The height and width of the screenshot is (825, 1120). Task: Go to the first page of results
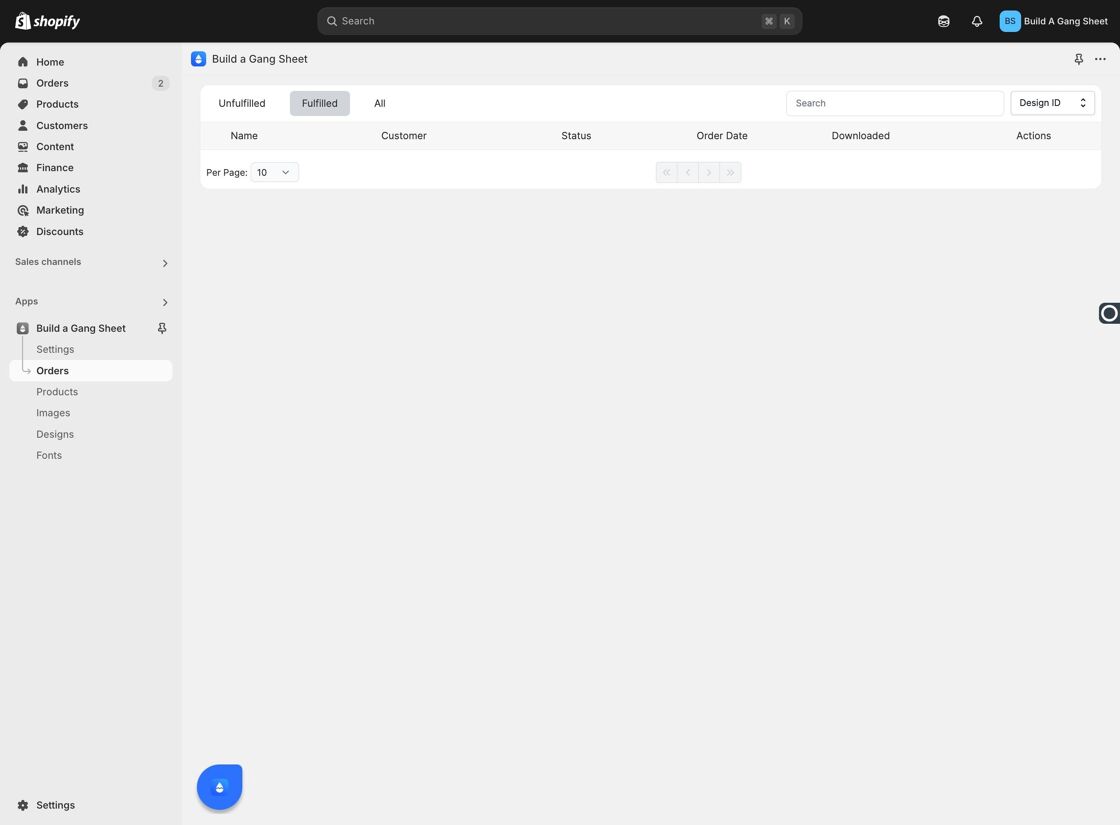666,172
